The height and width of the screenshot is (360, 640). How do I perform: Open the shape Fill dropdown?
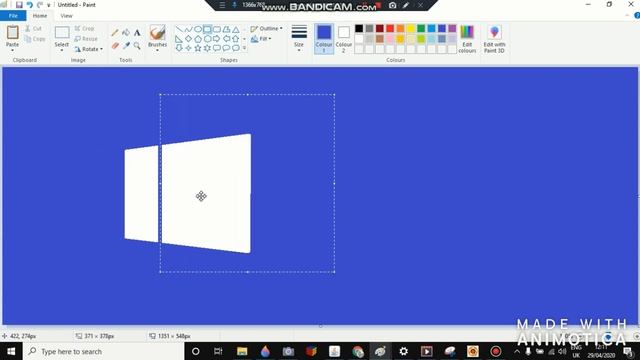click(261, 39)
